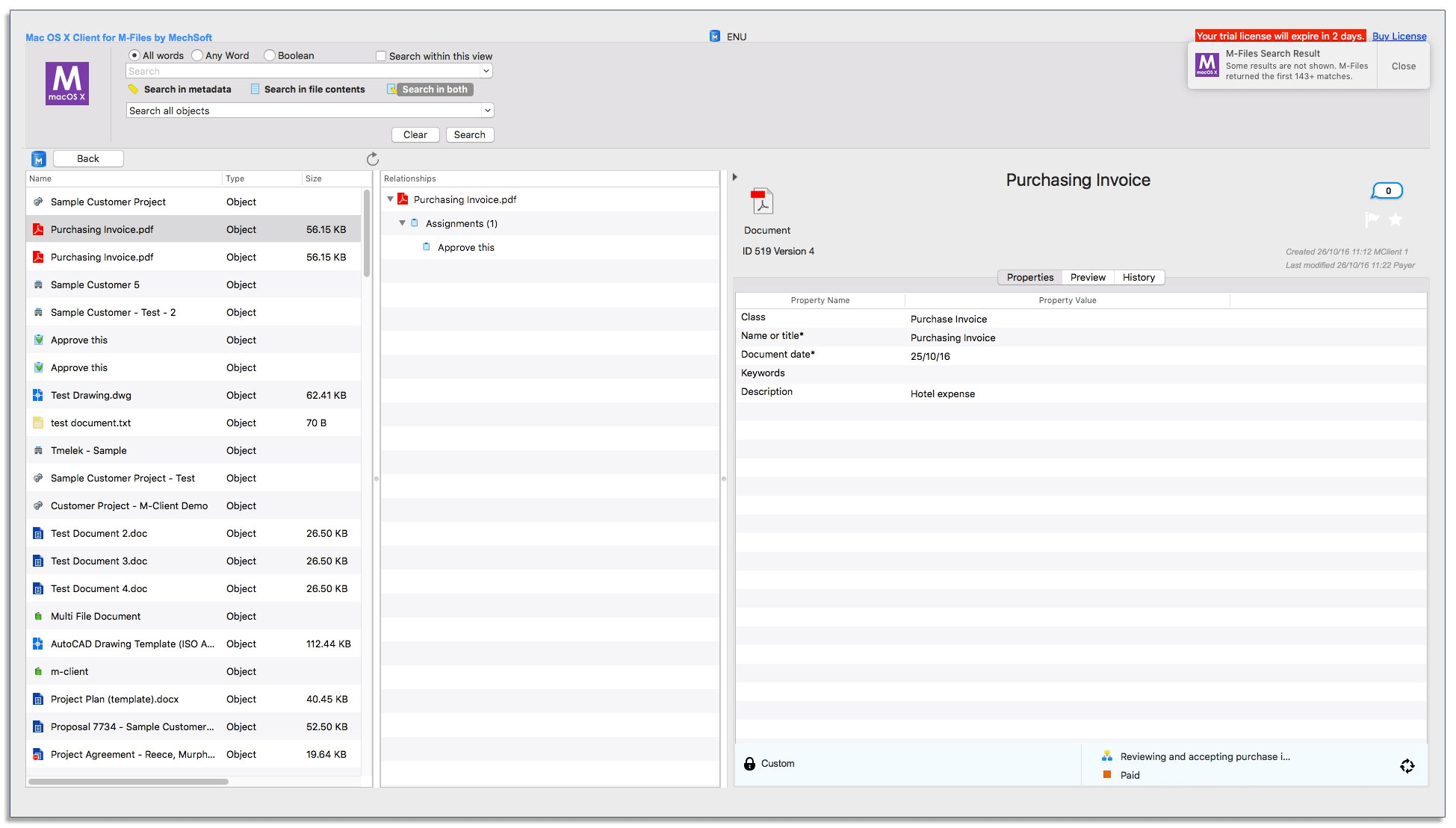1456x828 pixels.
Task: Click the PDF document icon in details pane
Action: 762,201
